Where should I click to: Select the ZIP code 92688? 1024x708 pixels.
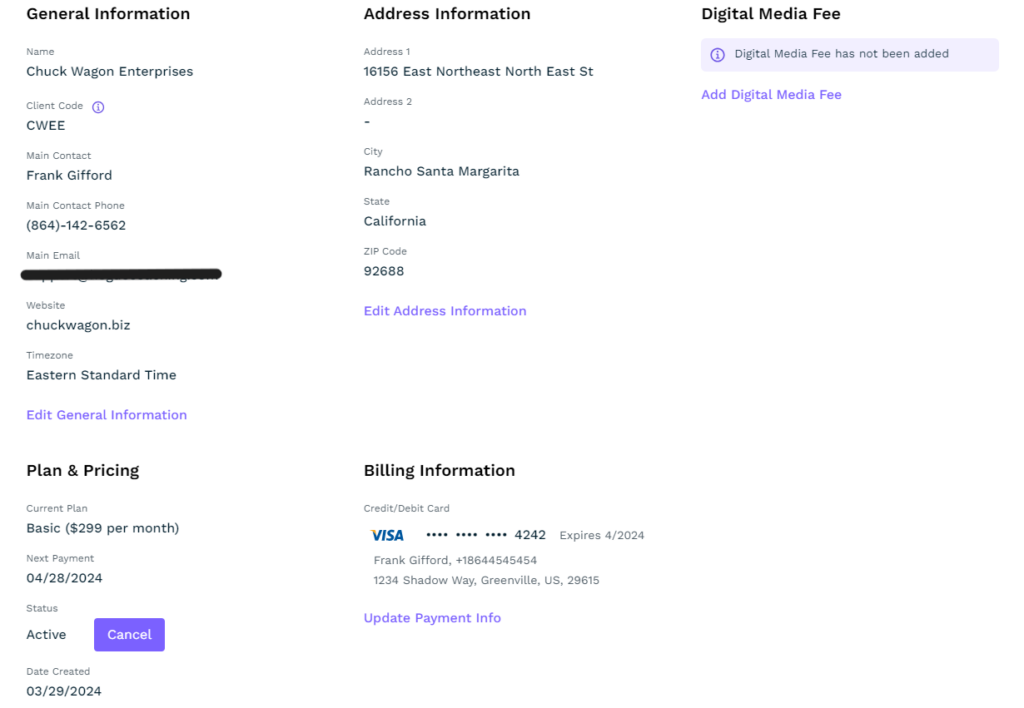[384, 271]
